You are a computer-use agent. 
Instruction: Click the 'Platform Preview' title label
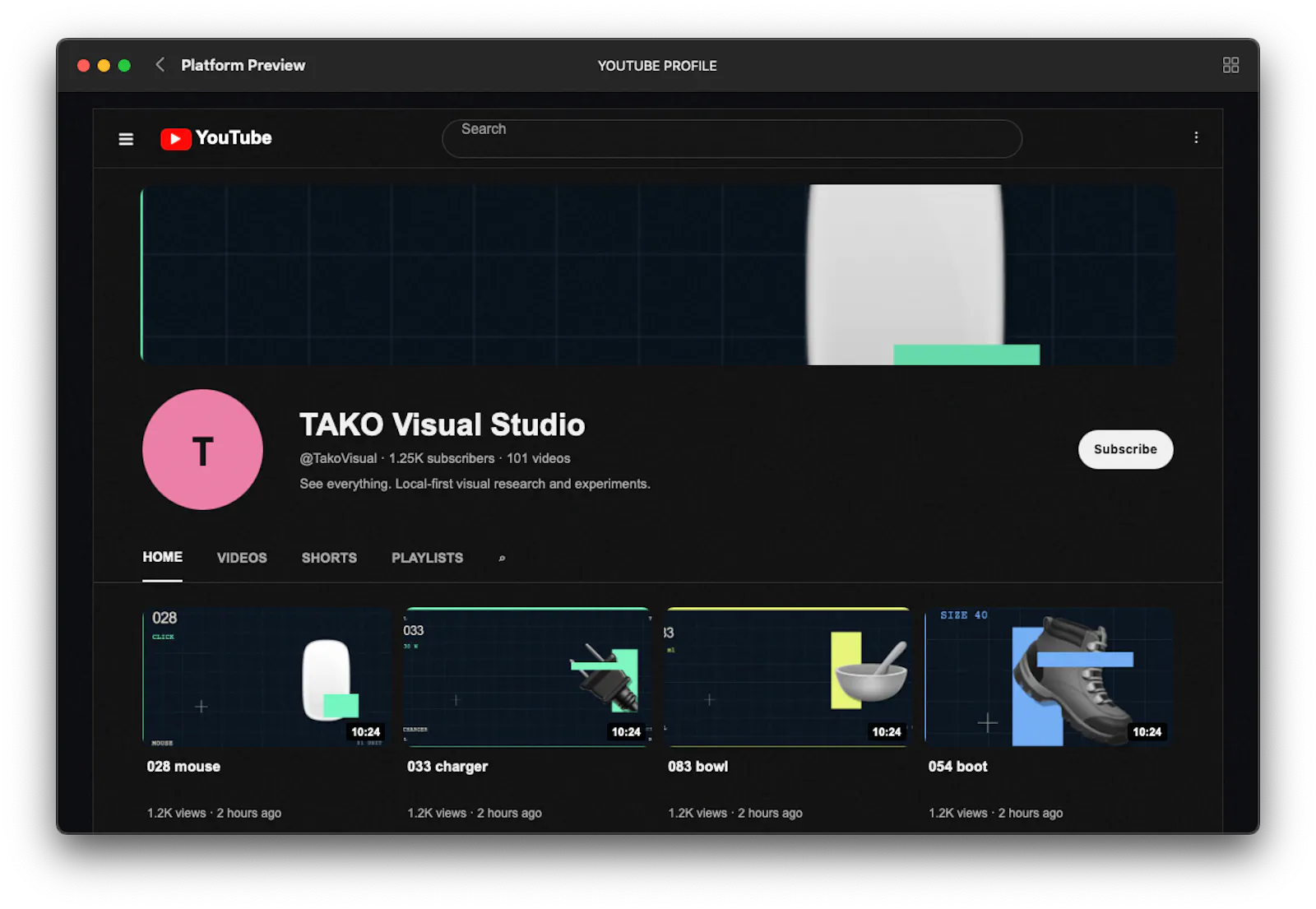point(243,65)
